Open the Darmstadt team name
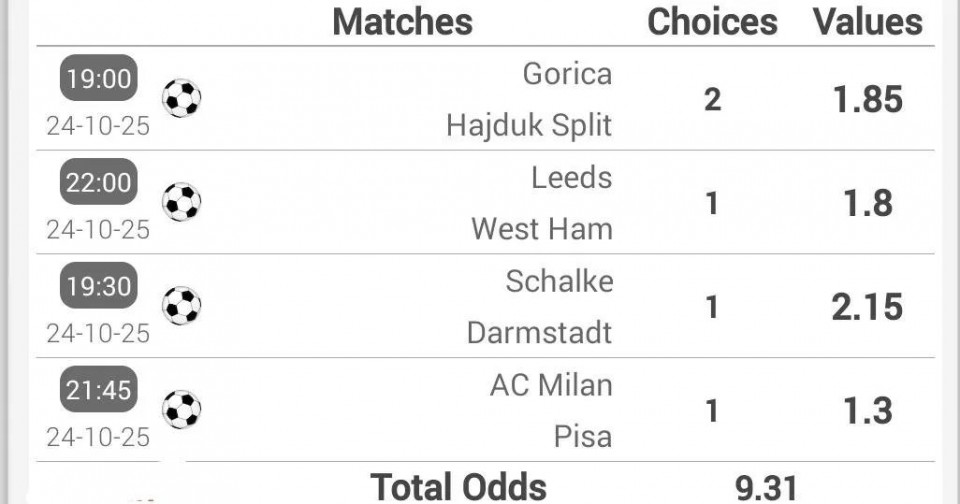Screen dimensions: 960x504 point(539,332)
